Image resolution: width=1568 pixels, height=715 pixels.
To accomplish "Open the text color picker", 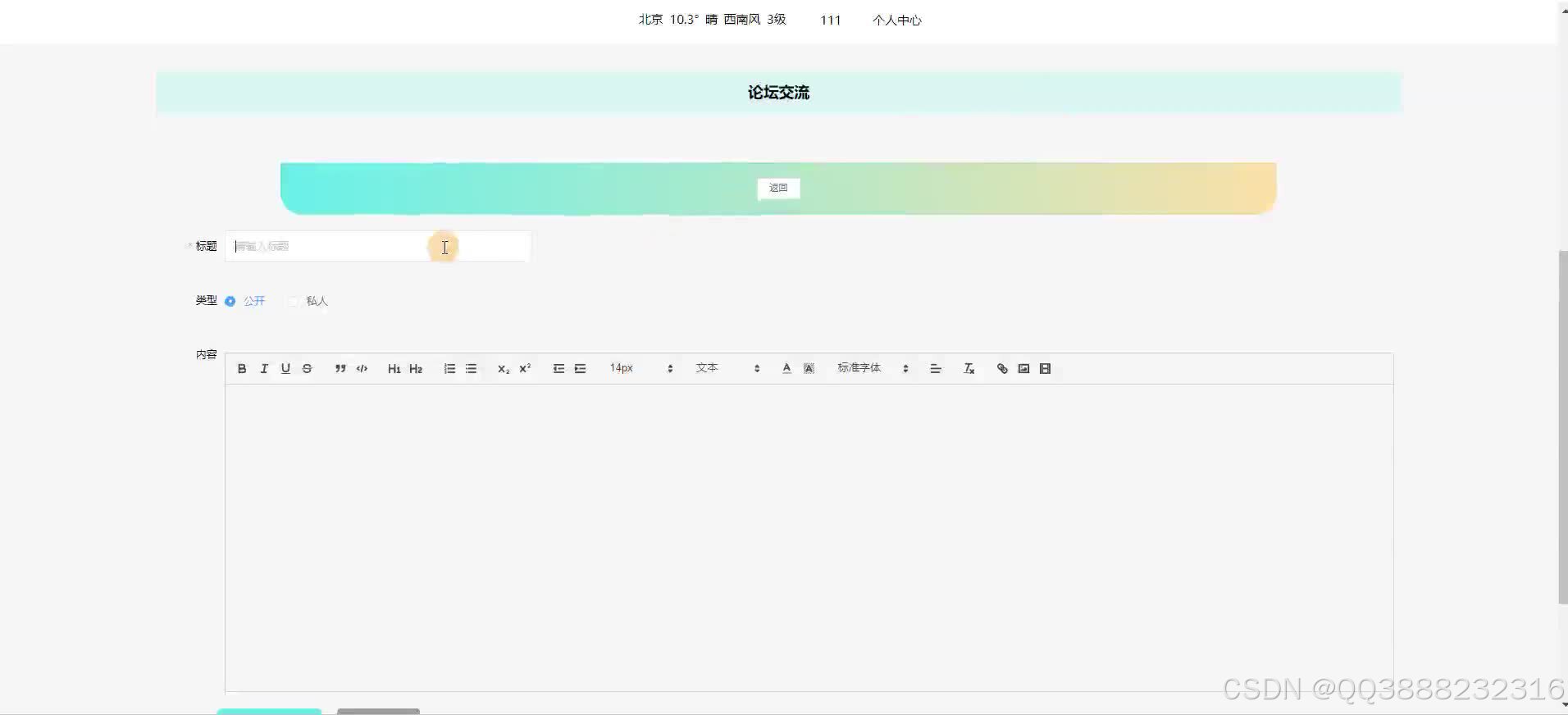I will pyautogui.click(x=786, y=369).
